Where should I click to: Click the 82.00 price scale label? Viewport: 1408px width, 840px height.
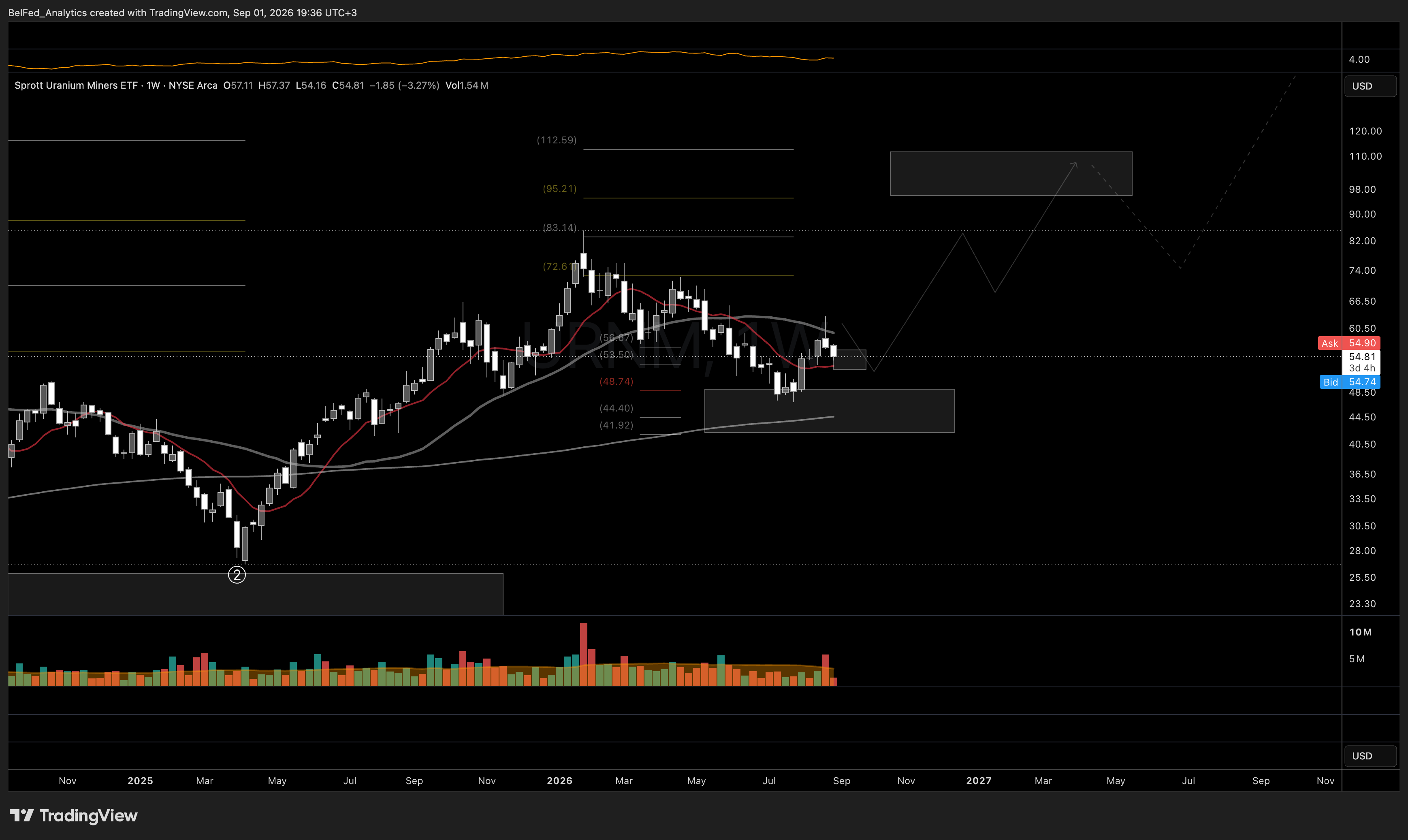[1362, 241]
